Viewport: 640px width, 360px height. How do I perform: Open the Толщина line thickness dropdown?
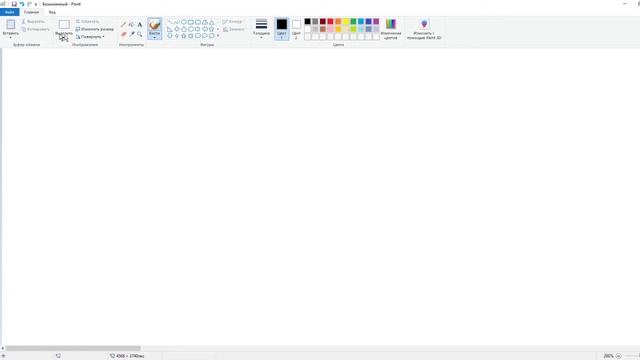tap(261, 29)
